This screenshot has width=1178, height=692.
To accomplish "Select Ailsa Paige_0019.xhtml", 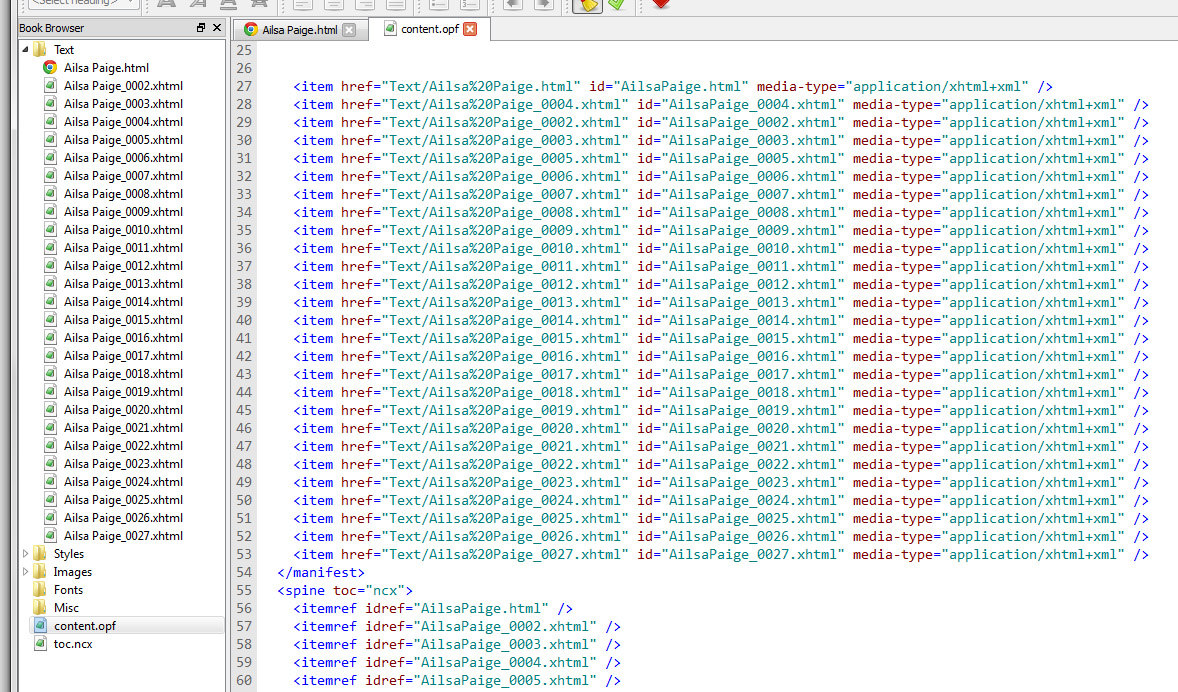I will (123, 392).
